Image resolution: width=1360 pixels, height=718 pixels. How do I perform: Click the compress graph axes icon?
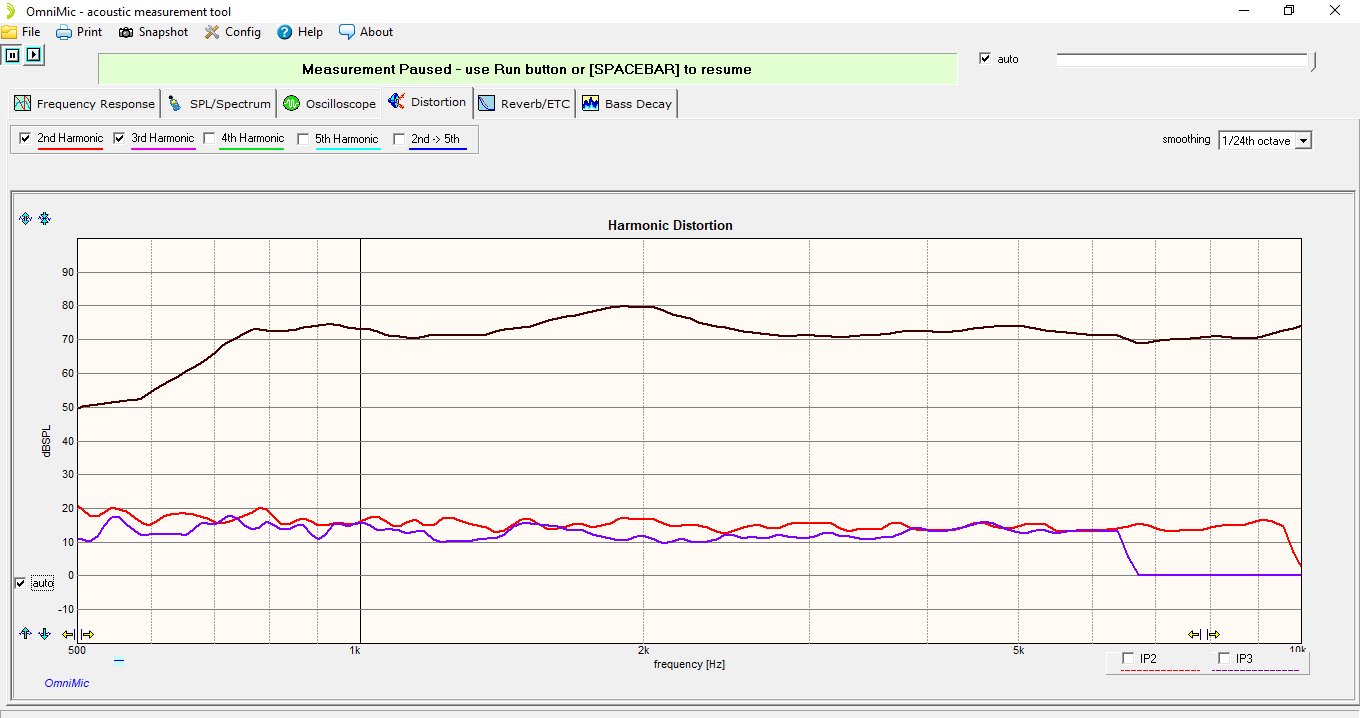44,218
